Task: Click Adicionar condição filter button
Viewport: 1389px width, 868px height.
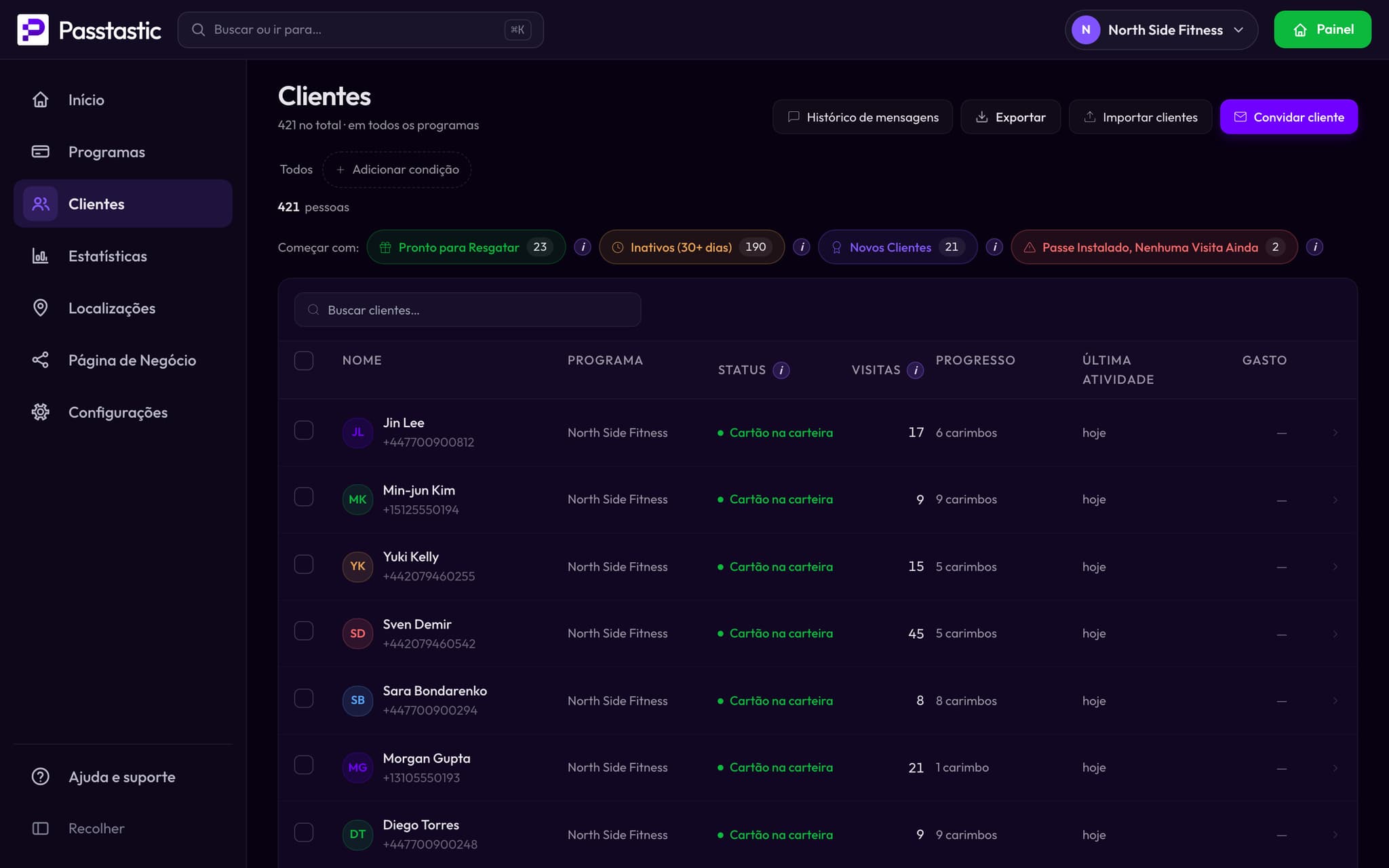Action: coord(397,170)
